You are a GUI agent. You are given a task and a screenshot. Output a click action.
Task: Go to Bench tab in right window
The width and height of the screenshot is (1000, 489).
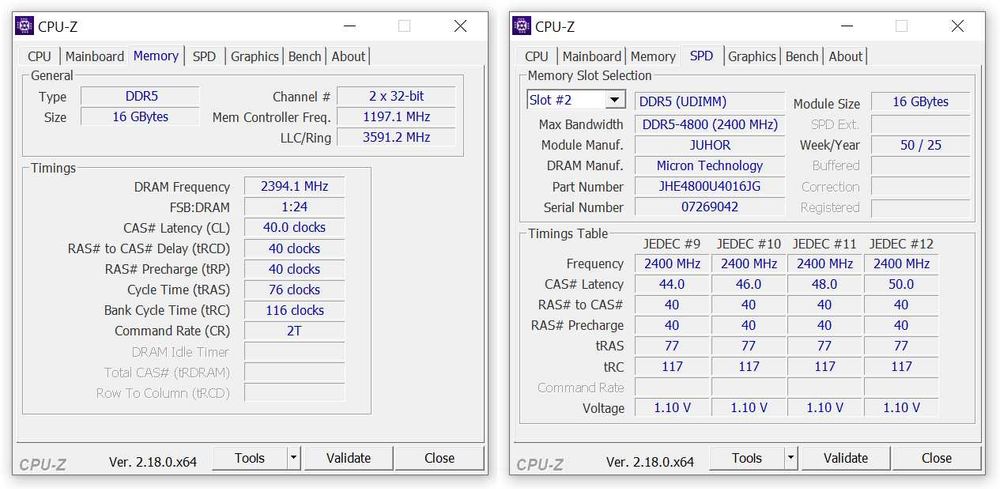coord(802,57)
